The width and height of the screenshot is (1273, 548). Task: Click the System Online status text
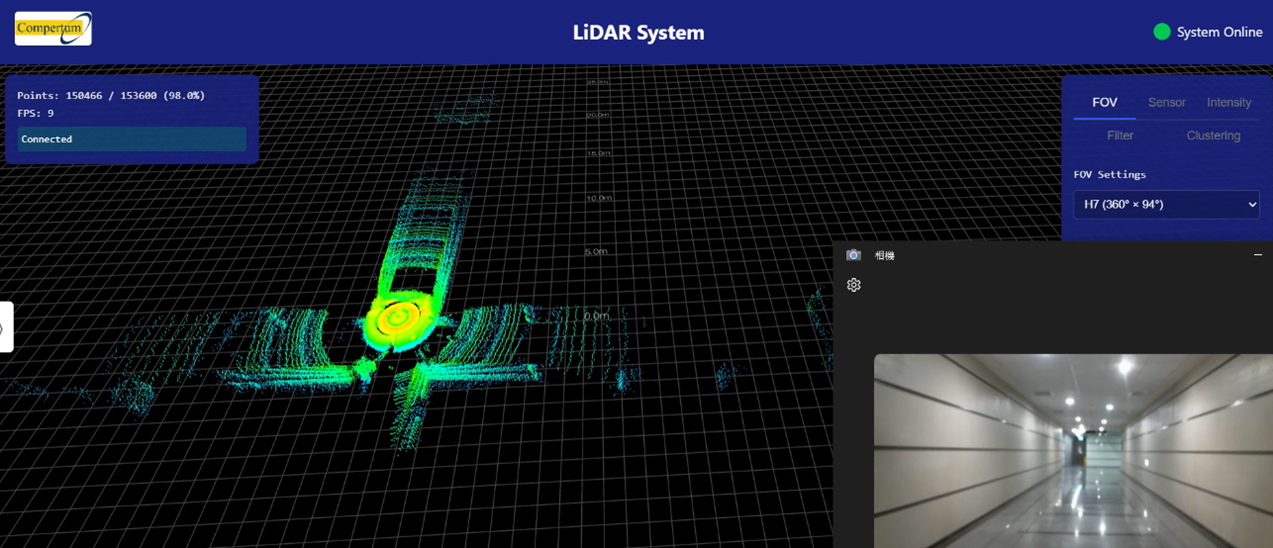1219,32
